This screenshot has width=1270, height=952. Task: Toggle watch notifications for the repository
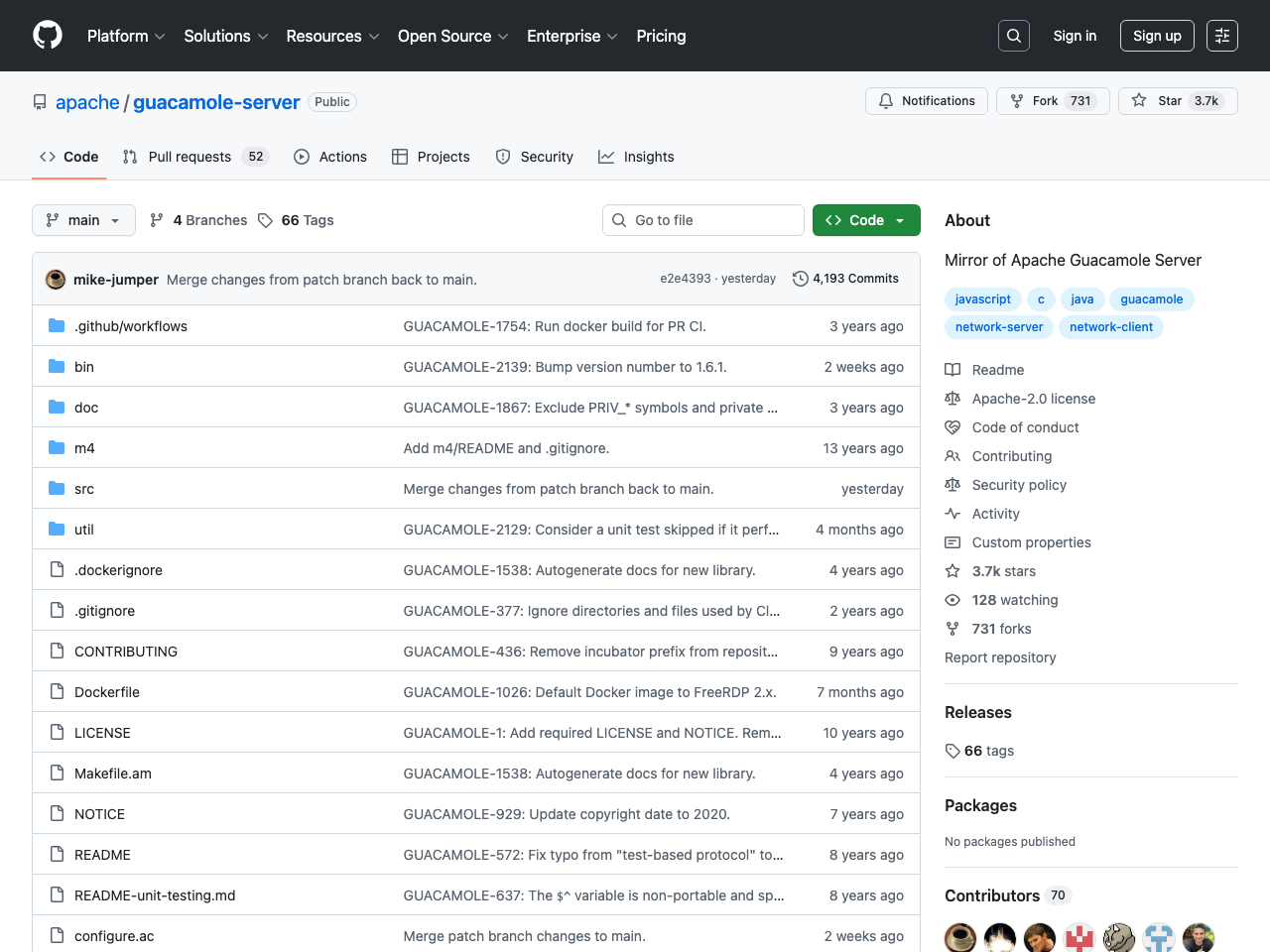pyautogui.click(x=926, y=100)
